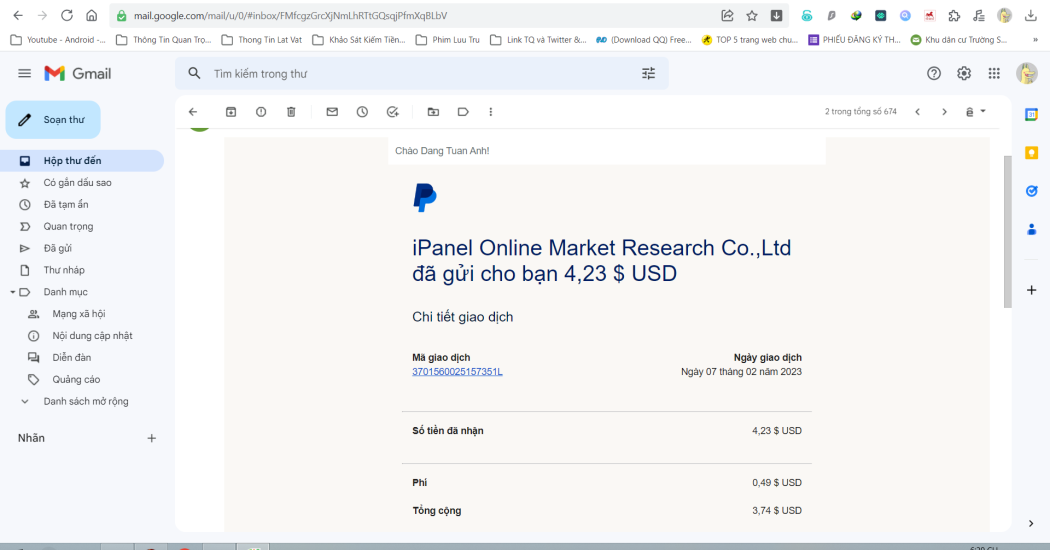Archive this email

[x=231, y=112]
